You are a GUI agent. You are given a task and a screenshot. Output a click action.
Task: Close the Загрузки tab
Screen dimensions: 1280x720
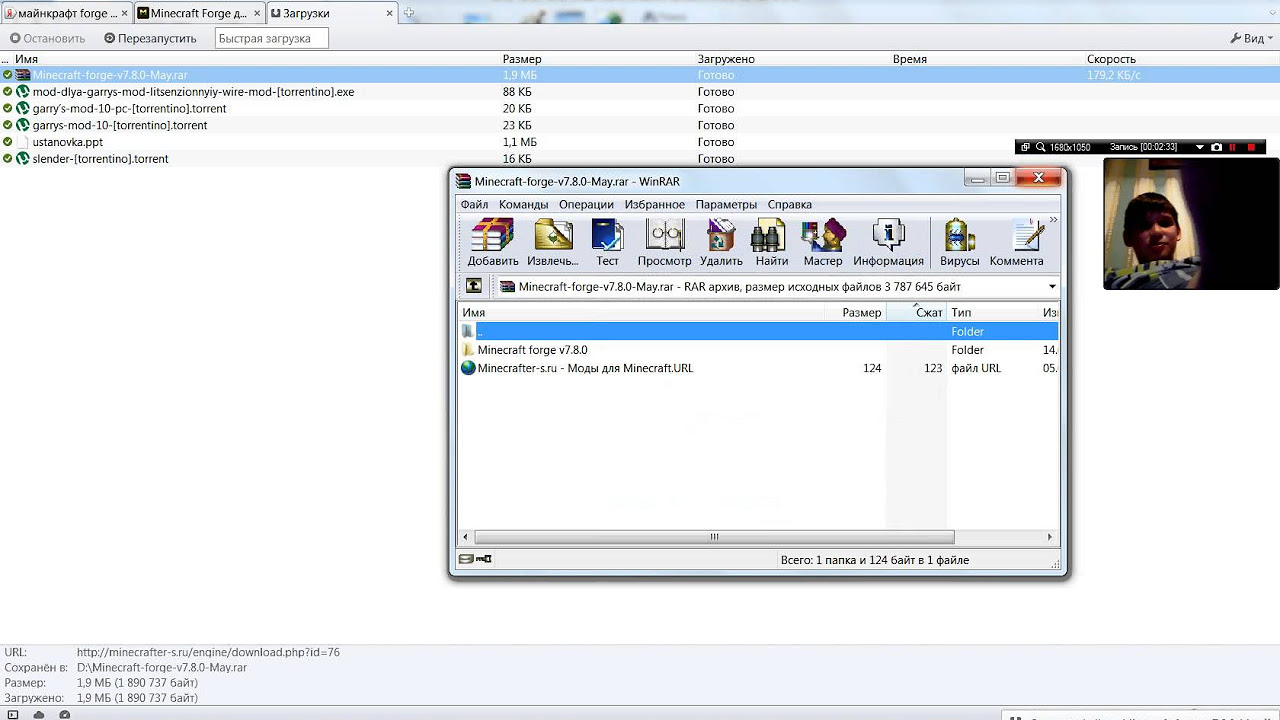coord(392,13)
